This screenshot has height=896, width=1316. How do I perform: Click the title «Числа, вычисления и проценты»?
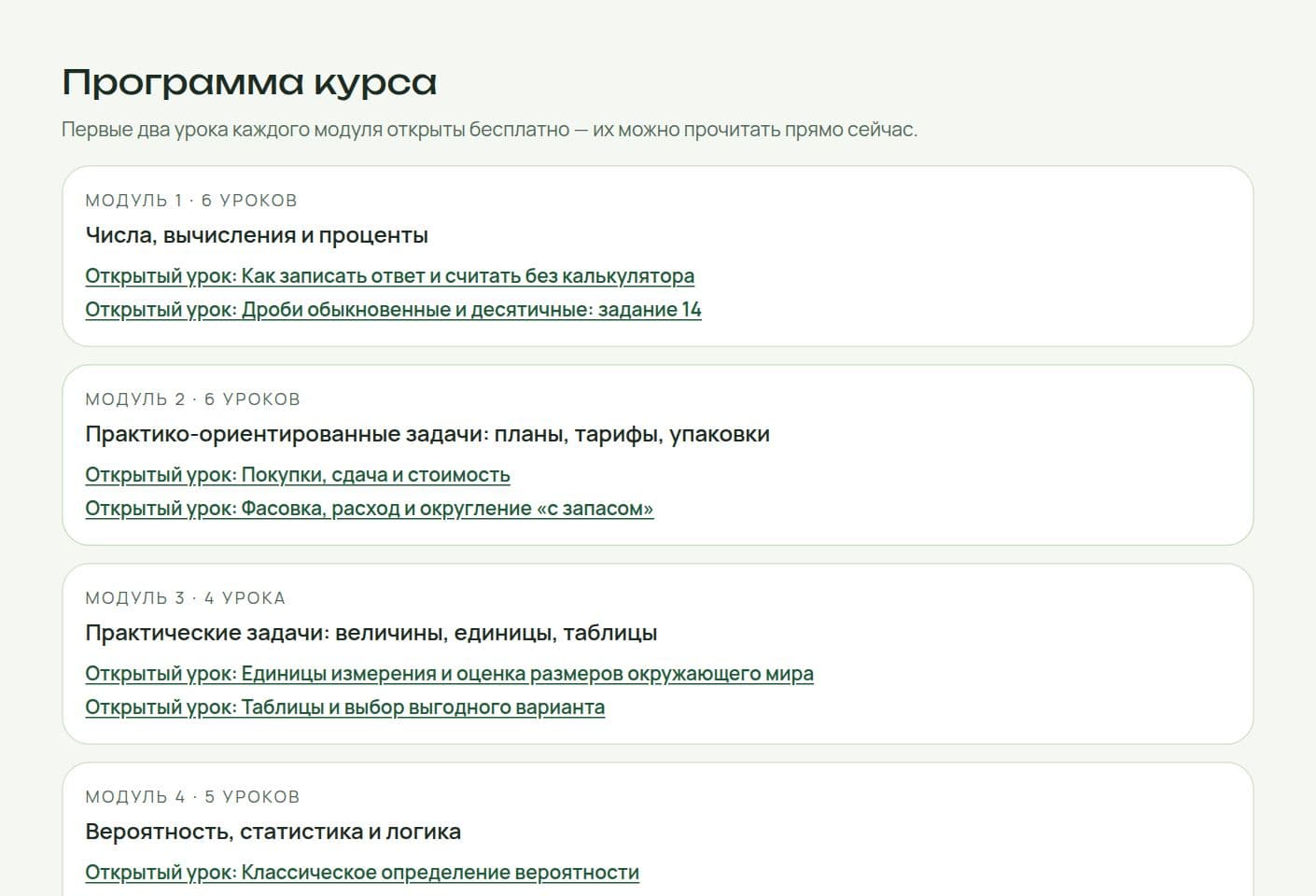click(x=257, y=235)
